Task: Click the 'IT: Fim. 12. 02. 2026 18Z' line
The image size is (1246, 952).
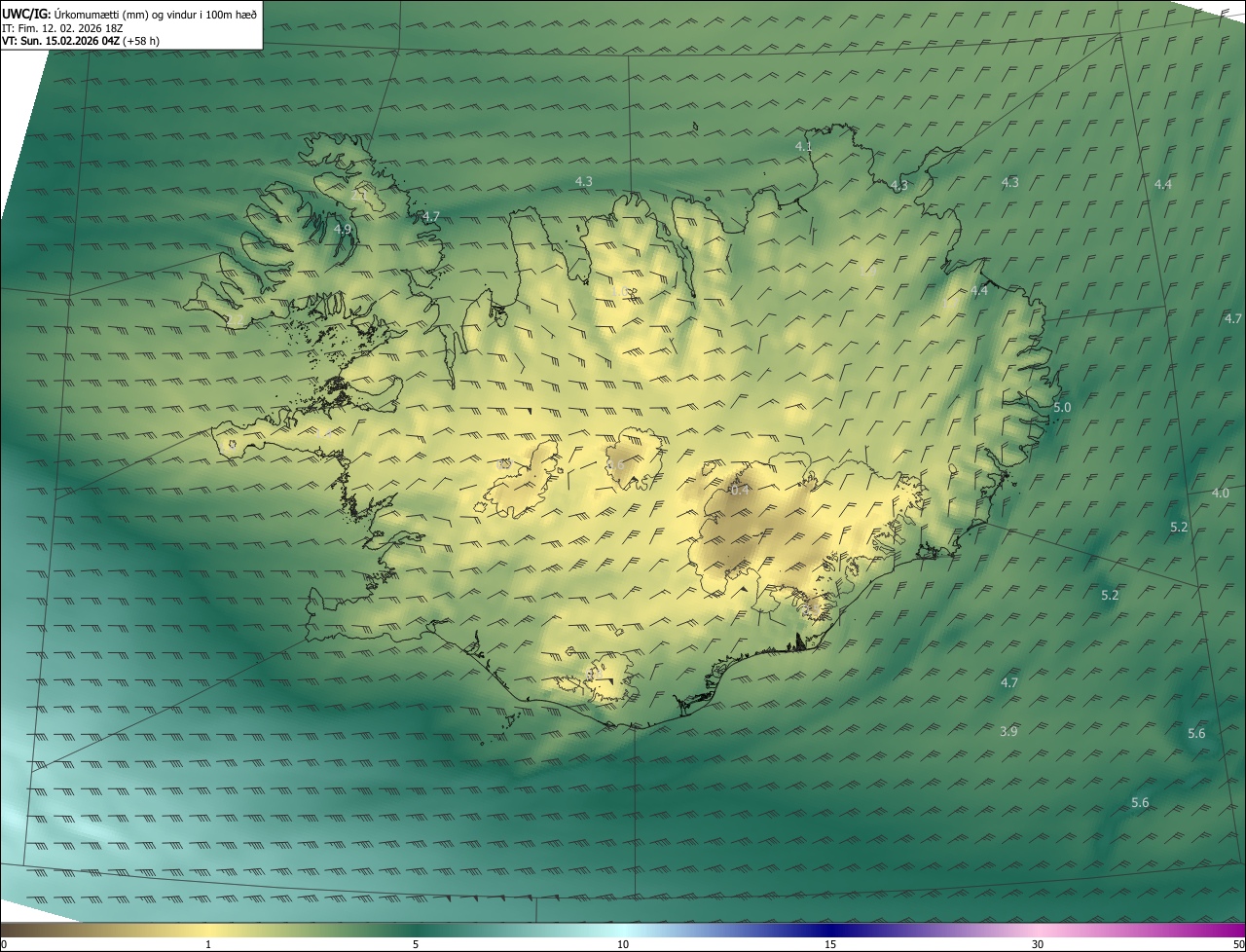Action: (62, 28)
